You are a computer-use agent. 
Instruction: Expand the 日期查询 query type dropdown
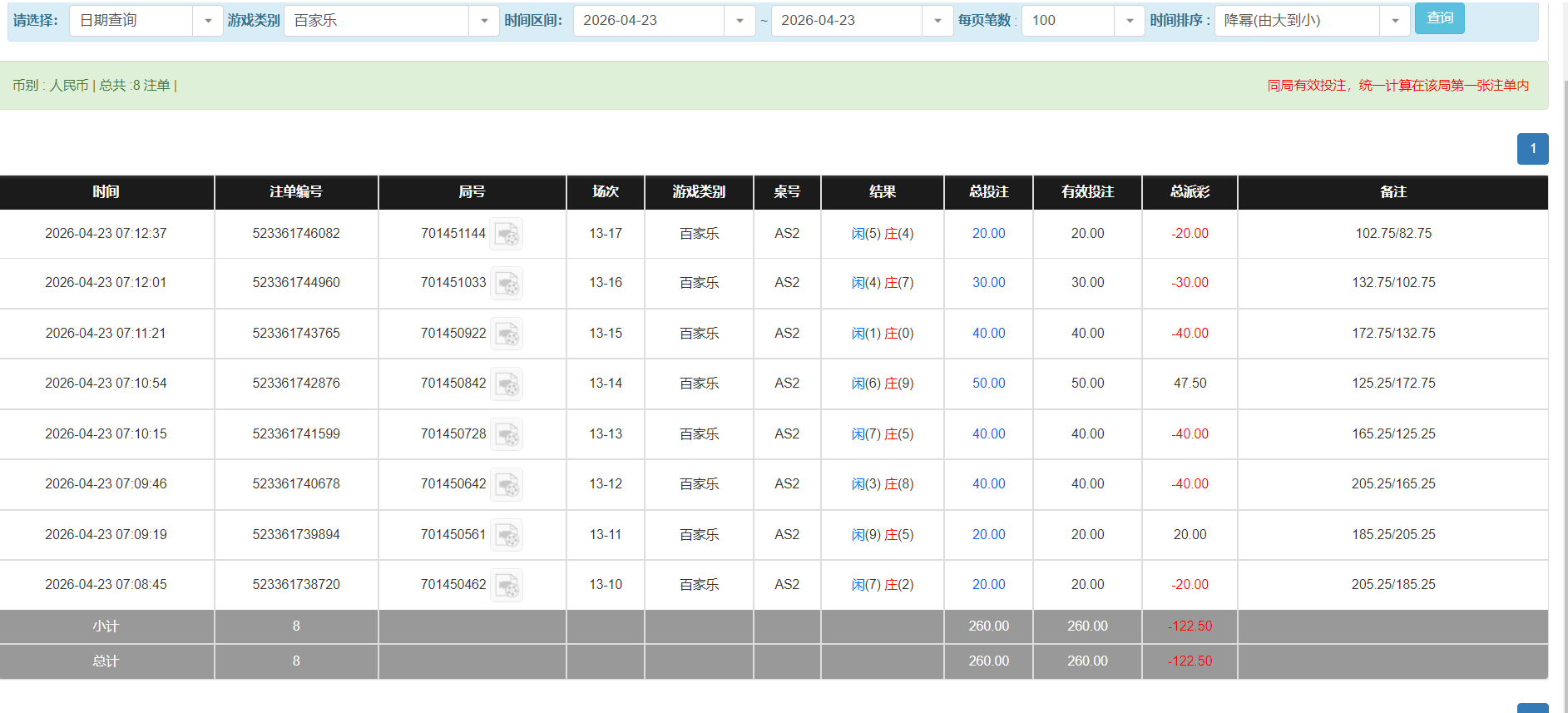click(207, 21)
